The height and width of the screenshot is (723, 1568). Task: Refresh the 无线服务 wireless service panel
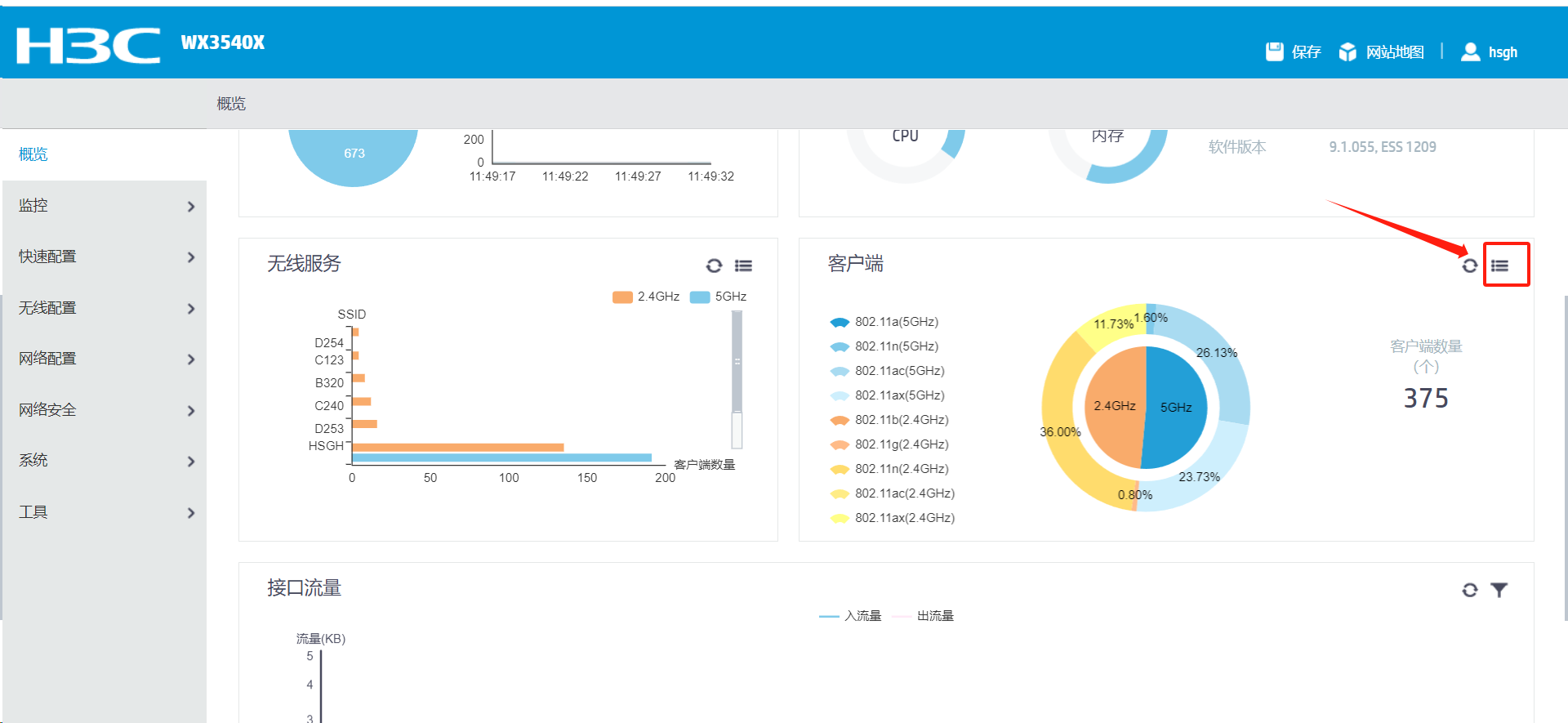tap(714, 266)
